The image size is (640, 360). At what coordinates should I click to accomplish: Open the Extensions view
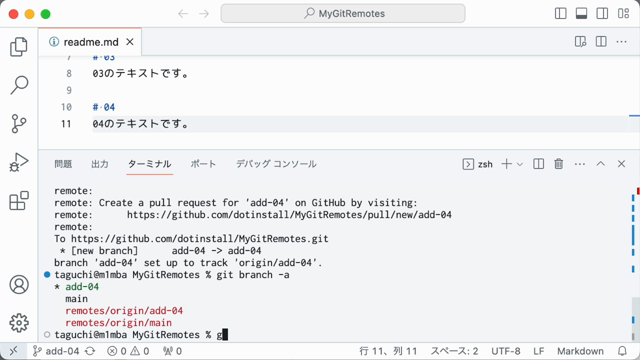click(x=19, y=200)
